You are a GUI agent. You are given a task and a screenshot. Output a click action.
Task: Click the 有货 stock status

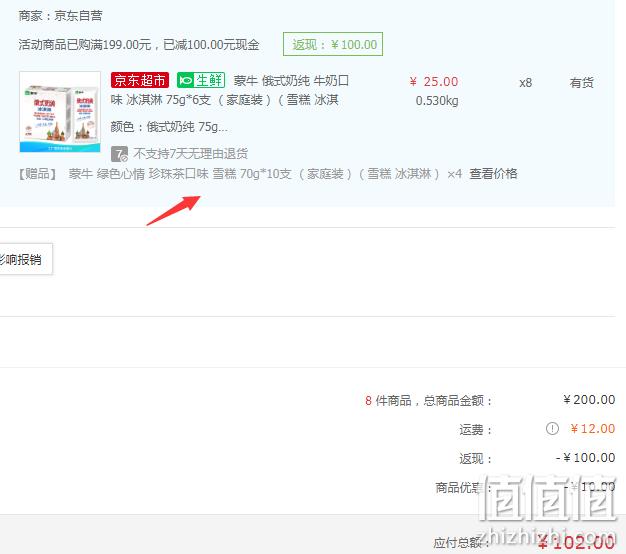[581, 83]
